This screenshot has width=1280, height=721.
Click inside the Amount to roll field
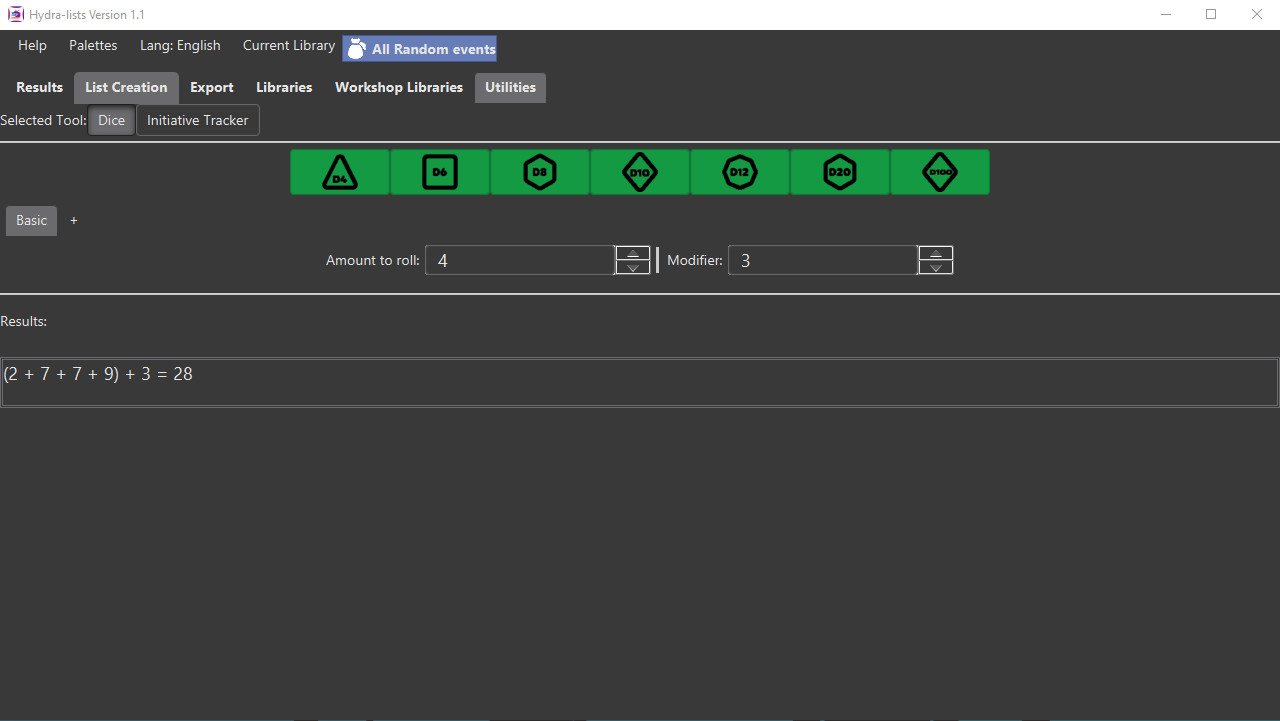pyautogui.click(x=519, y=260)
